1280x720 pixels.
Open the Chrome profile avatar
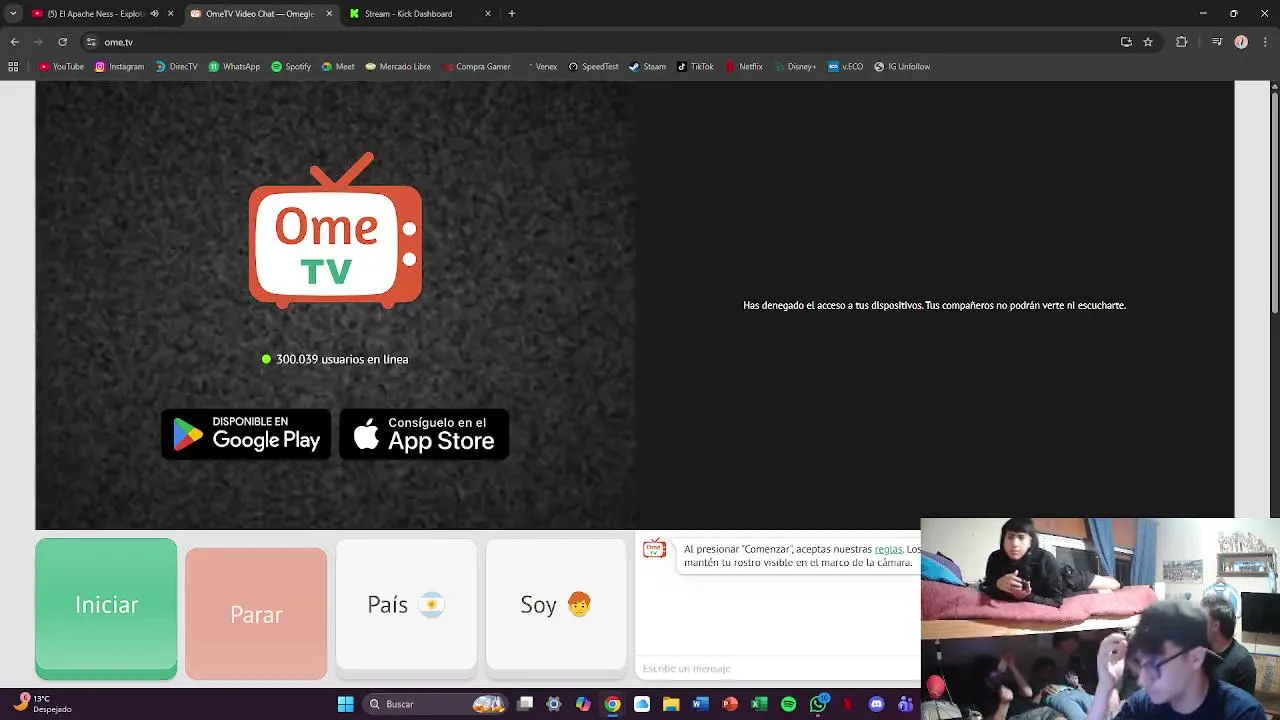coord(1241,42)
